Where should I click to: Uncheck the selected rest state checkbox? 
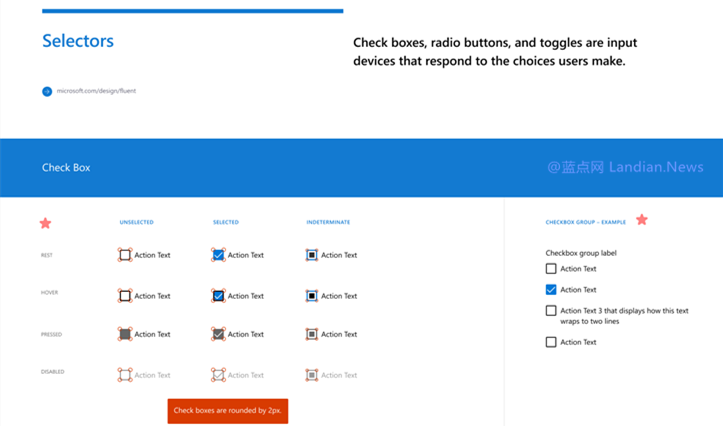click(x=218, y=255)
